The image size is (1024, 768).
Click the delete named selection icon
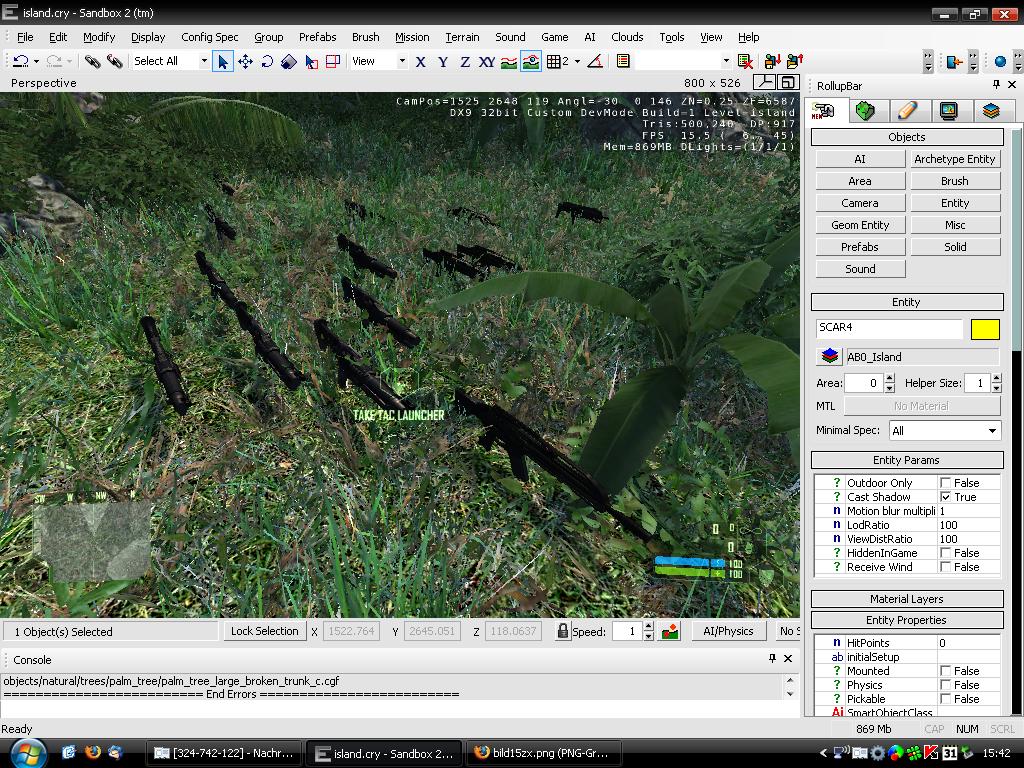[x=744, y=61]
